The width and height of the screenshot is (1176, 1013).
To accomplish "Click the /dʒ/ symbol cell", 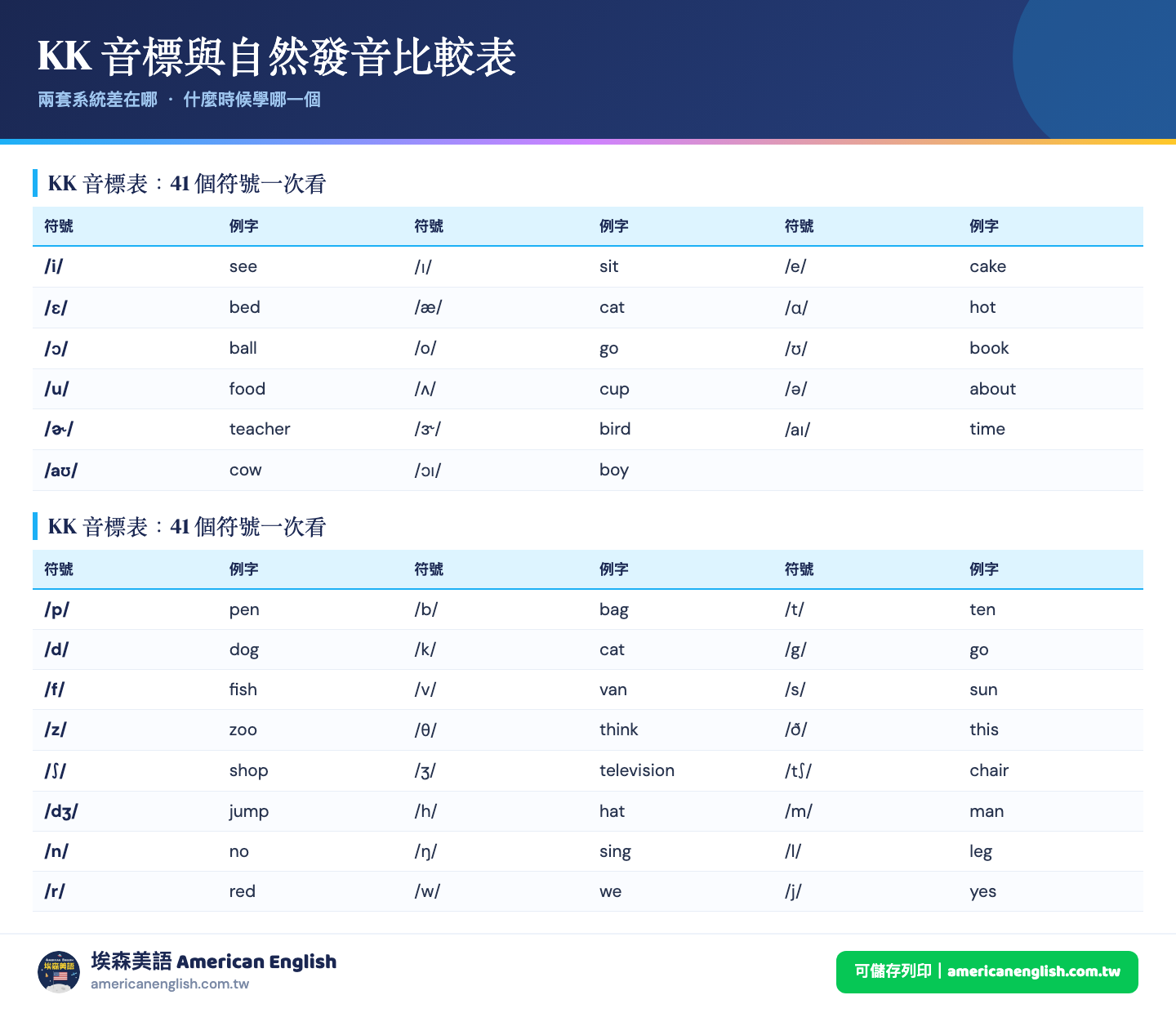I will pyautogui.click(x=61, y=811).
